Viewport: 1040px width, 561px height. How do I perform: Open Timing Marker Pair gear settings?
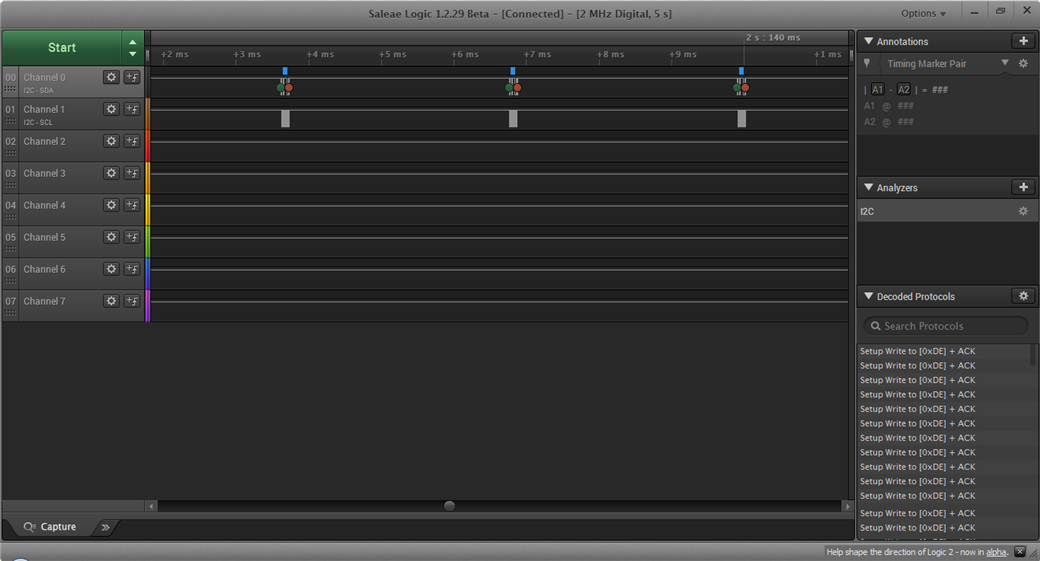pyautogui.click(x=1023, y=64)
